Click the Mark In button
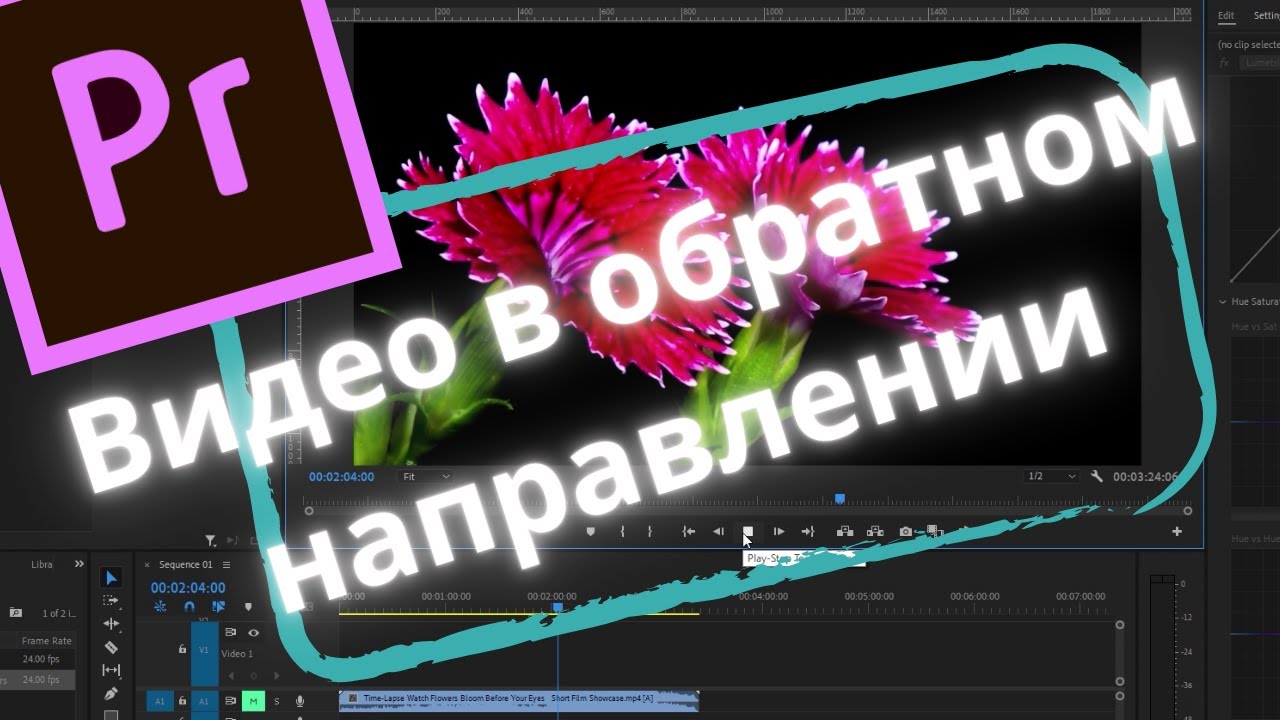The height and width of the screenshot is (720, 1280). point(622,532)
